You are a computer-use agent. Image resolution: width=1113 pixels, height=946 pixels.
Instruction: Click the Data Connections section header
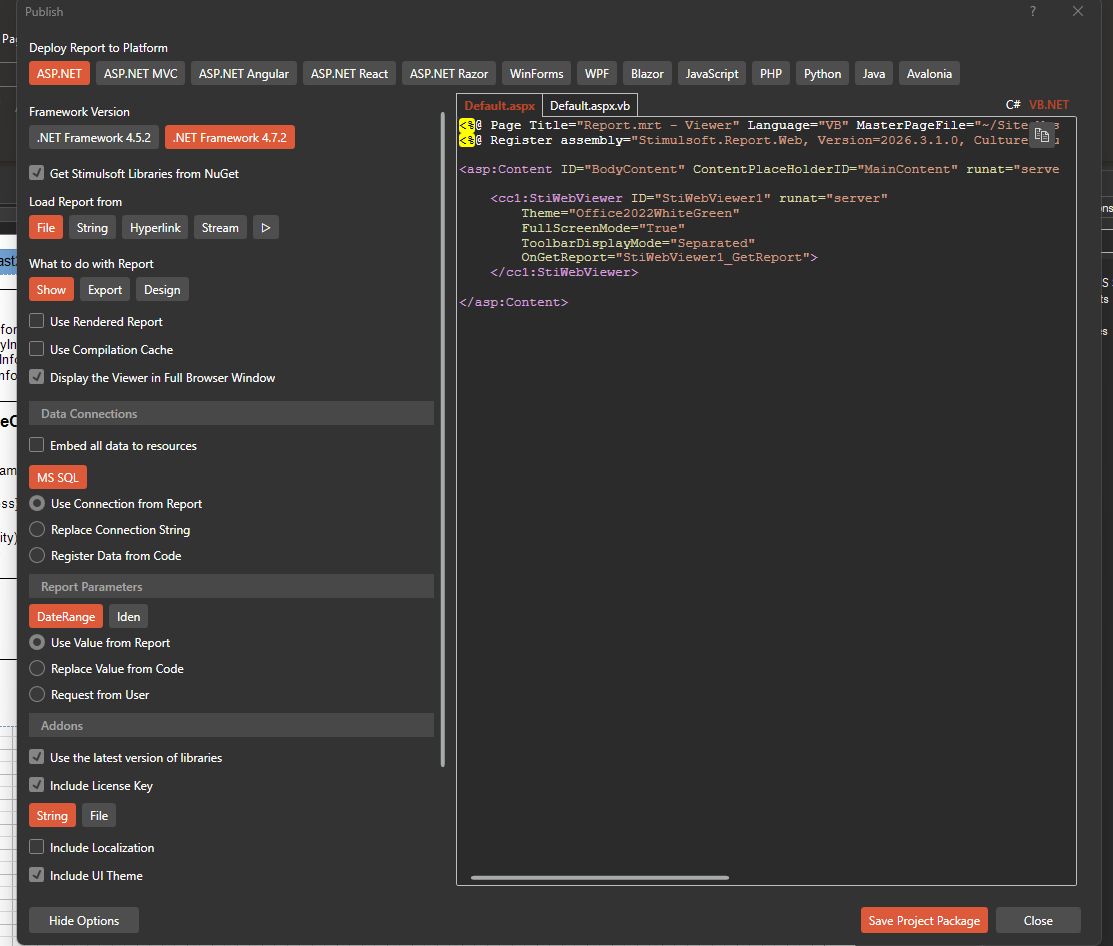click(x=231, y=414)
